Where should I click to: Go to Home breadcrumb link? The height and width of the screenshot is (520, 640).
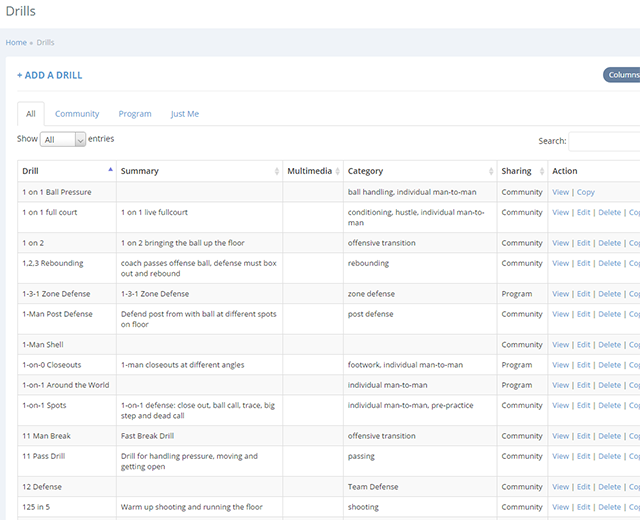(16, 43)
